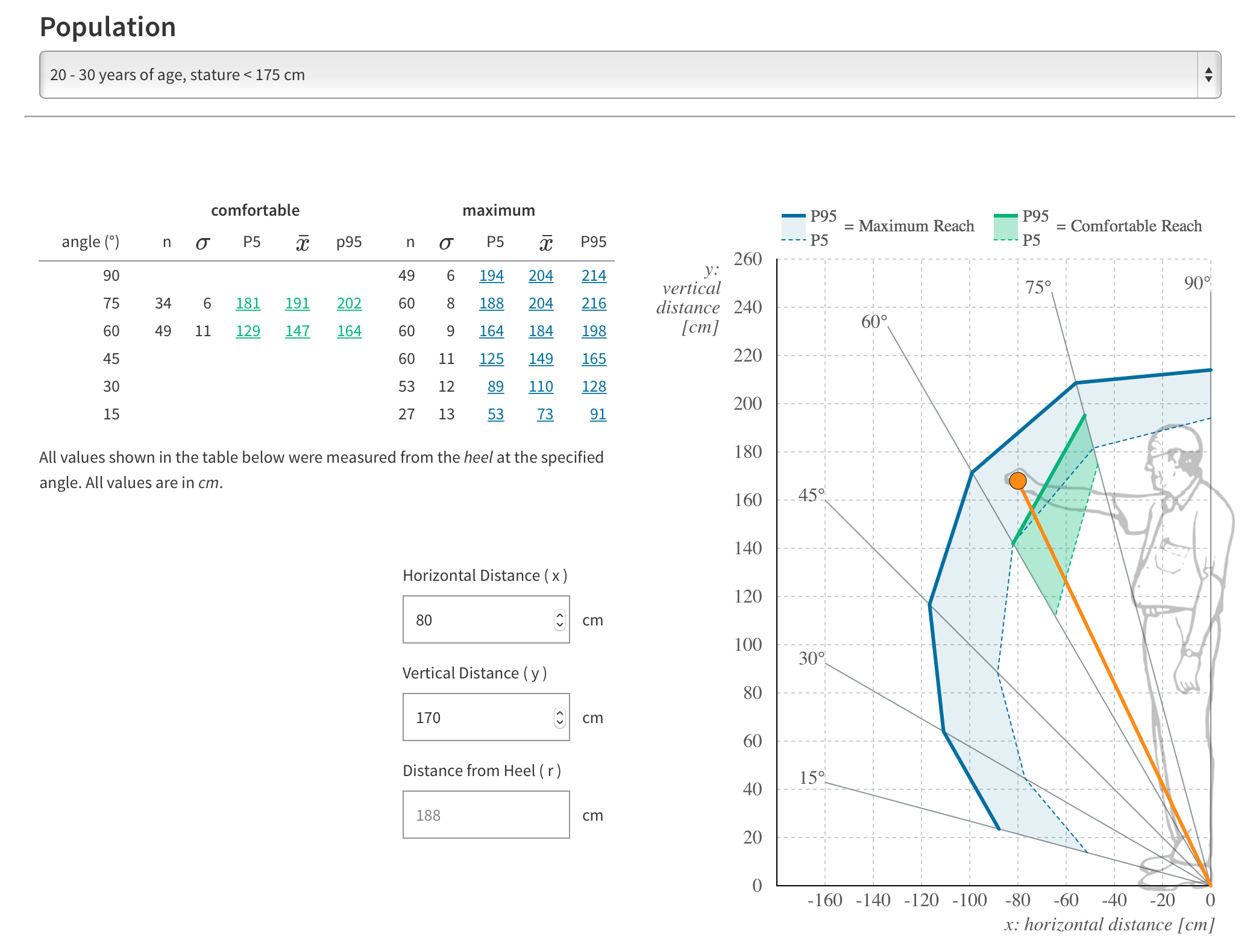Screen dimensions: 1256x952
Task: Click maximum P5 value 194 at 90°
Action: 491,275
